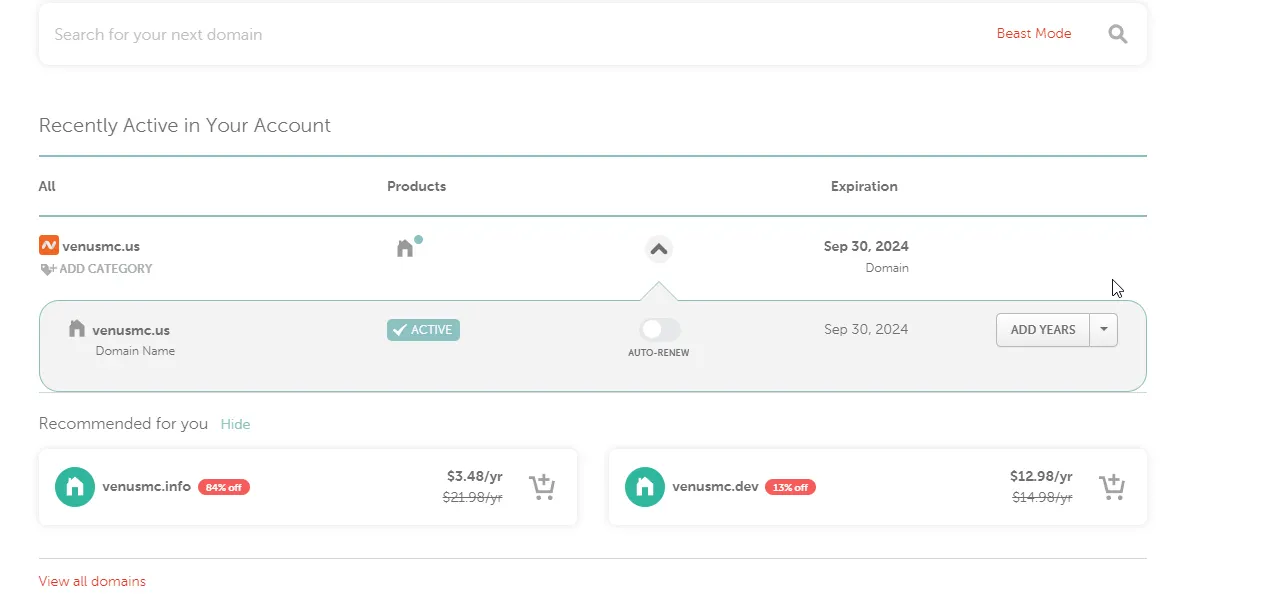
Task: Click the domain search input field
Action: [500, 34]
